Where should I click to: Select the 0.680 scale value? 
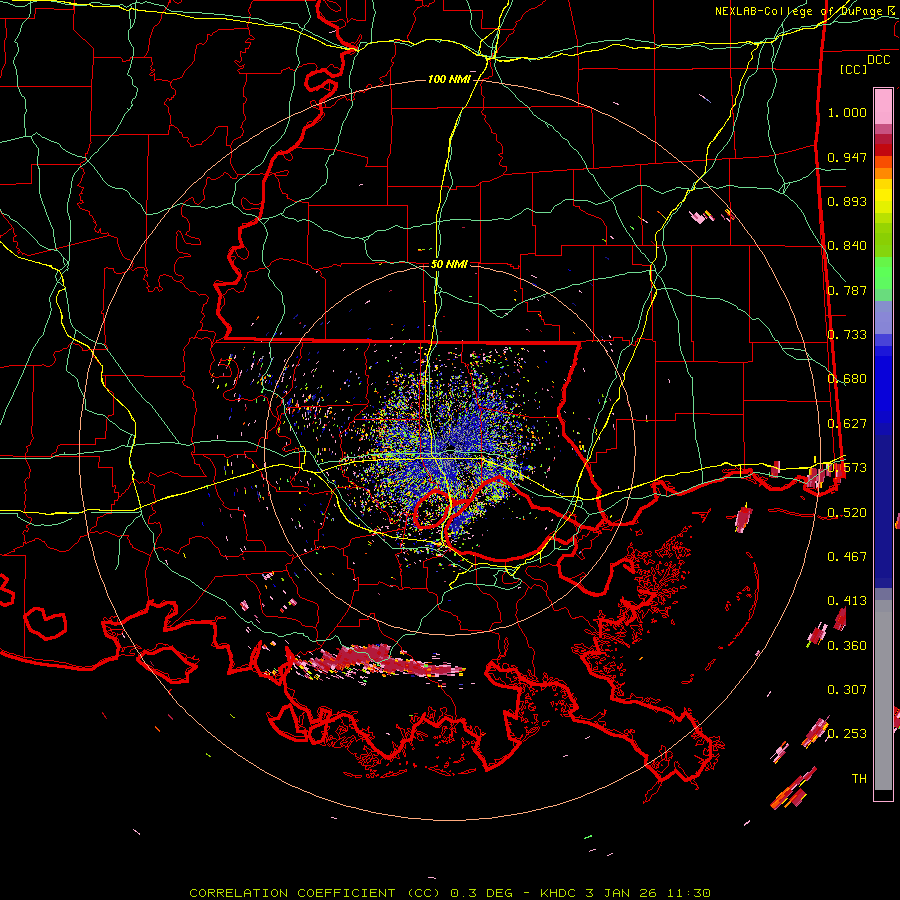847,379
